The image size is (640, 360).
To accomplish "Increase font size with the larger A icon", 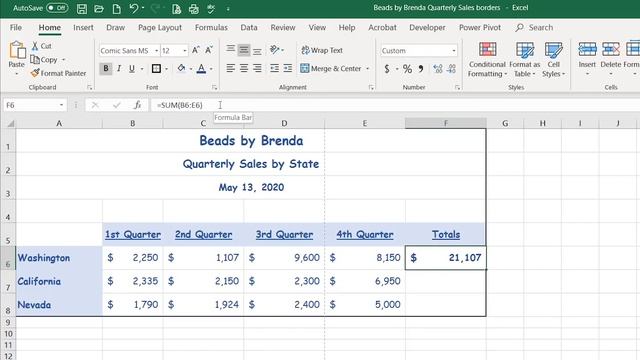I will click(196, 50).
